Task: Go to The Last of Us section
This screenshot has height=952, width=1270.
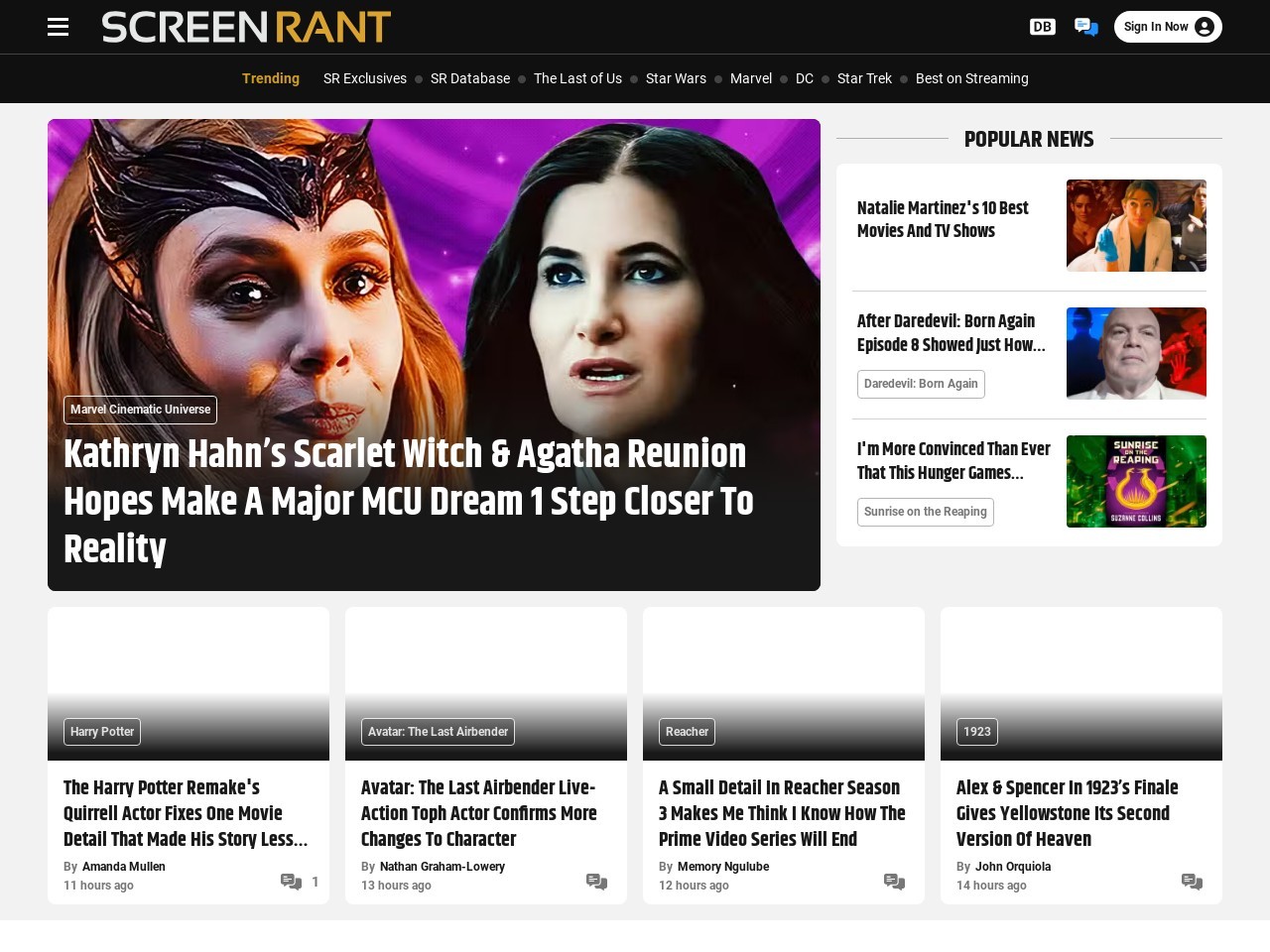Action: [x=577, y=78]
